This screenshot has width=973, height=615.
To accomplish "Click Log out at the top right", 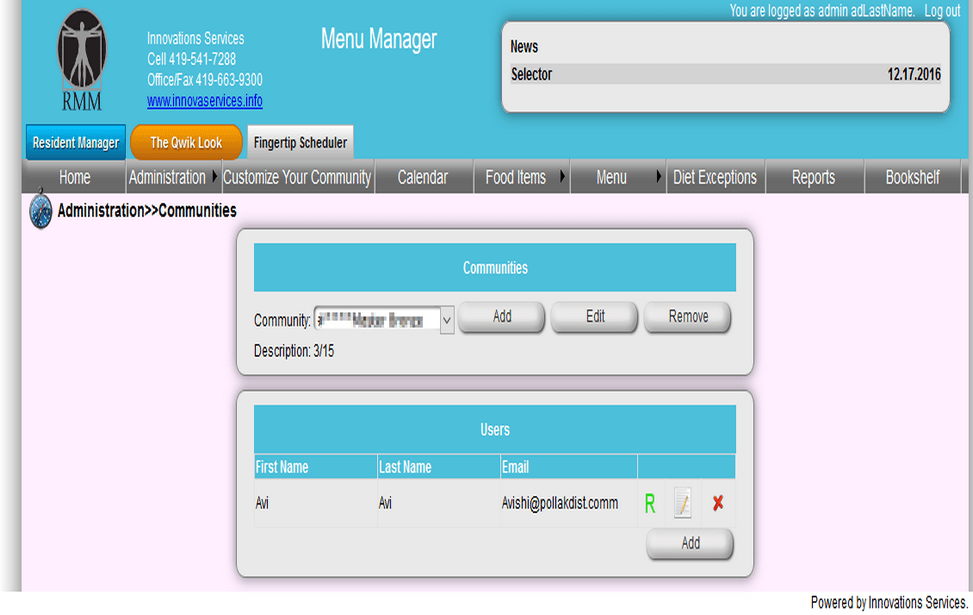I will point(941,10).
